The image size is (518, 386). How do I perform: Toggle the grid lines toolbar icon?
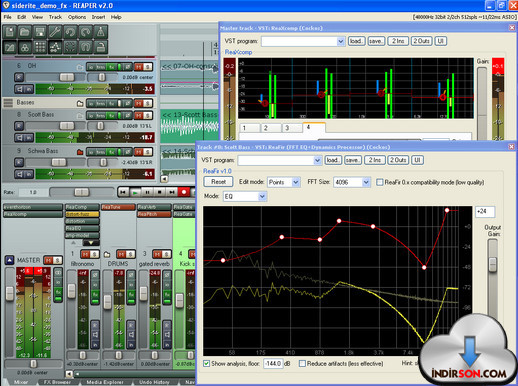point(40,47)
